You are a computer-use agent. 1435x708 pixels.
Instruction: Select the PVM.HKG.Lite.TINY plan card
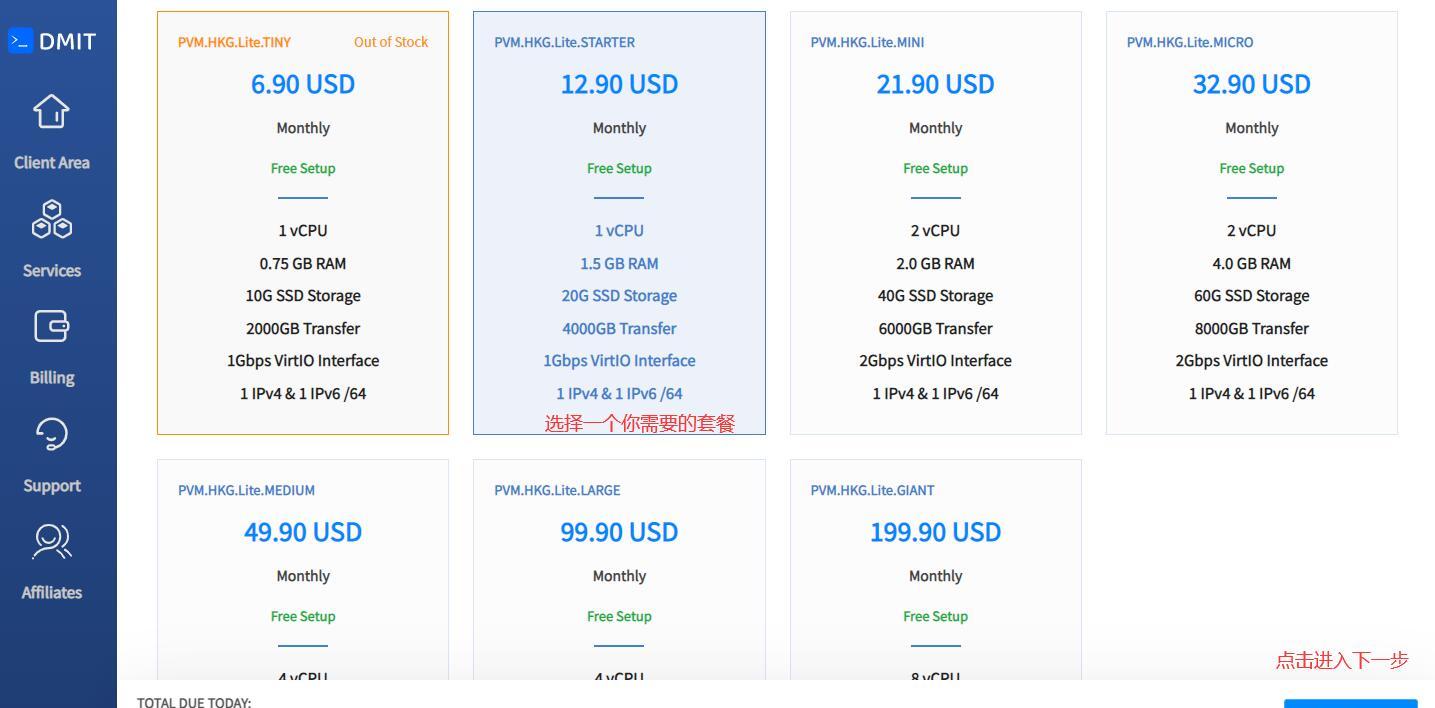(303, 223)
